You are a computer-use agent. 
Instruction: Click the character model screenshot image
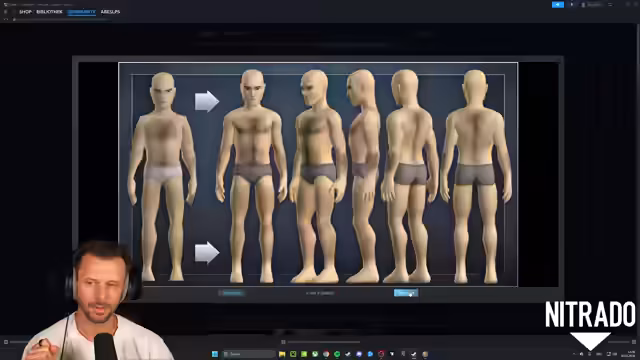pos(318,174)
